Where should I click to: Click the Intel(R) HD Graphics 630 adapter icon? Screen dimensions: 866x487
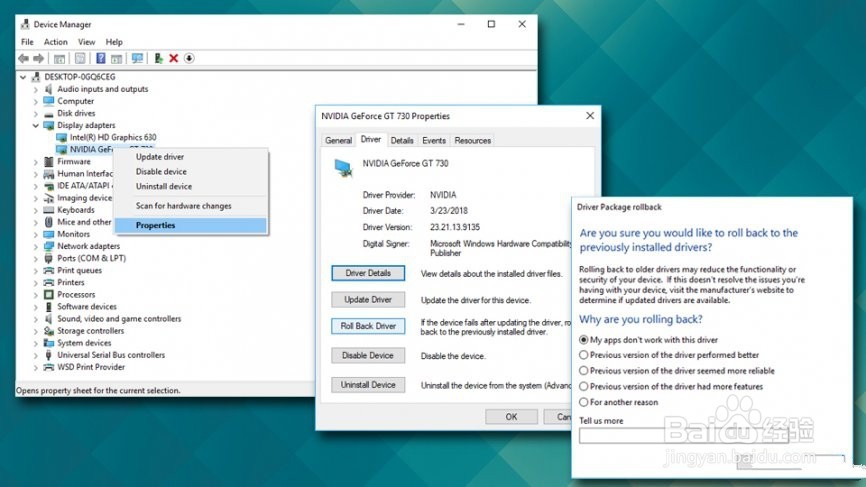point(61,137)
